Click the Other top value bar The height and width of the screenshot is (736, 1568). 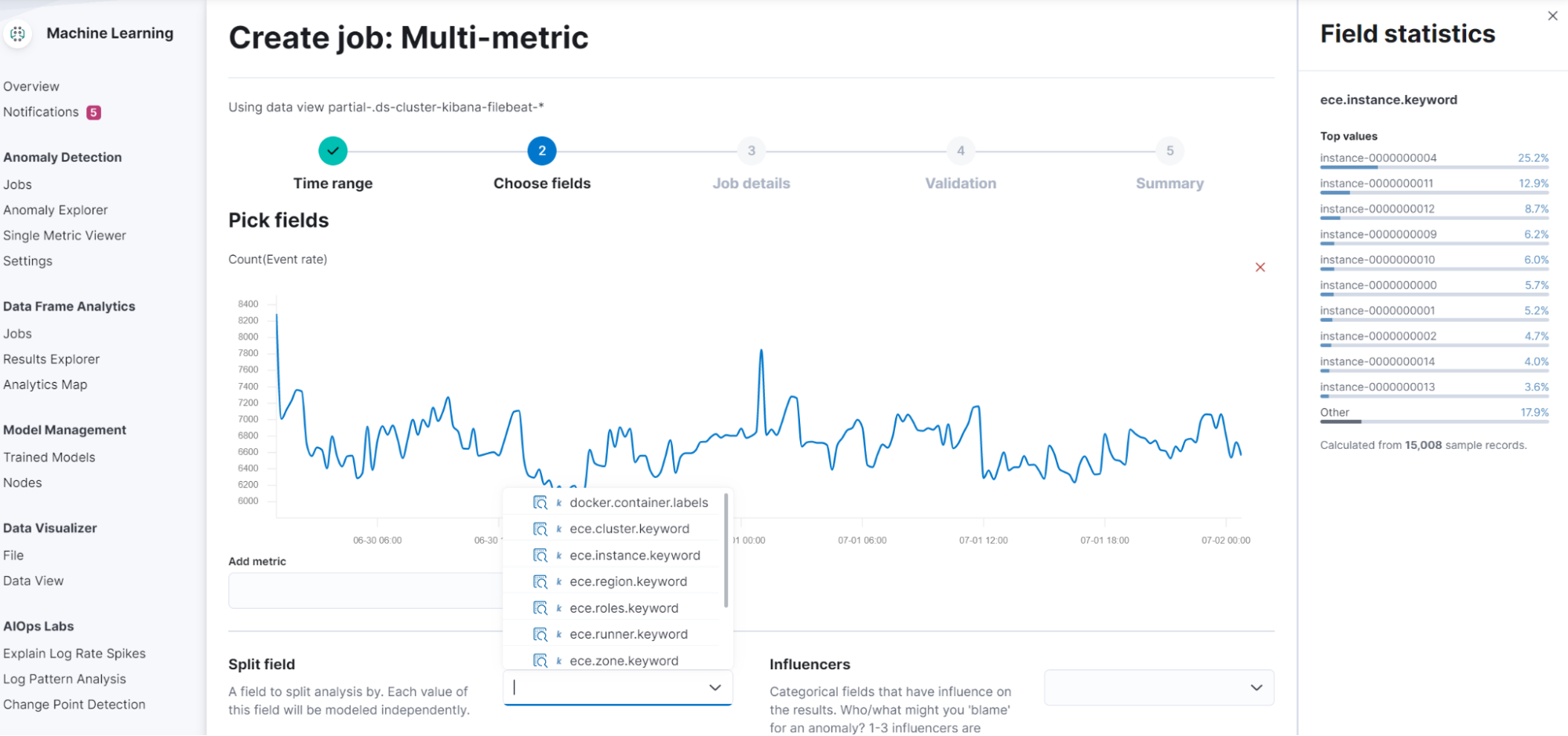[1434, 422]
